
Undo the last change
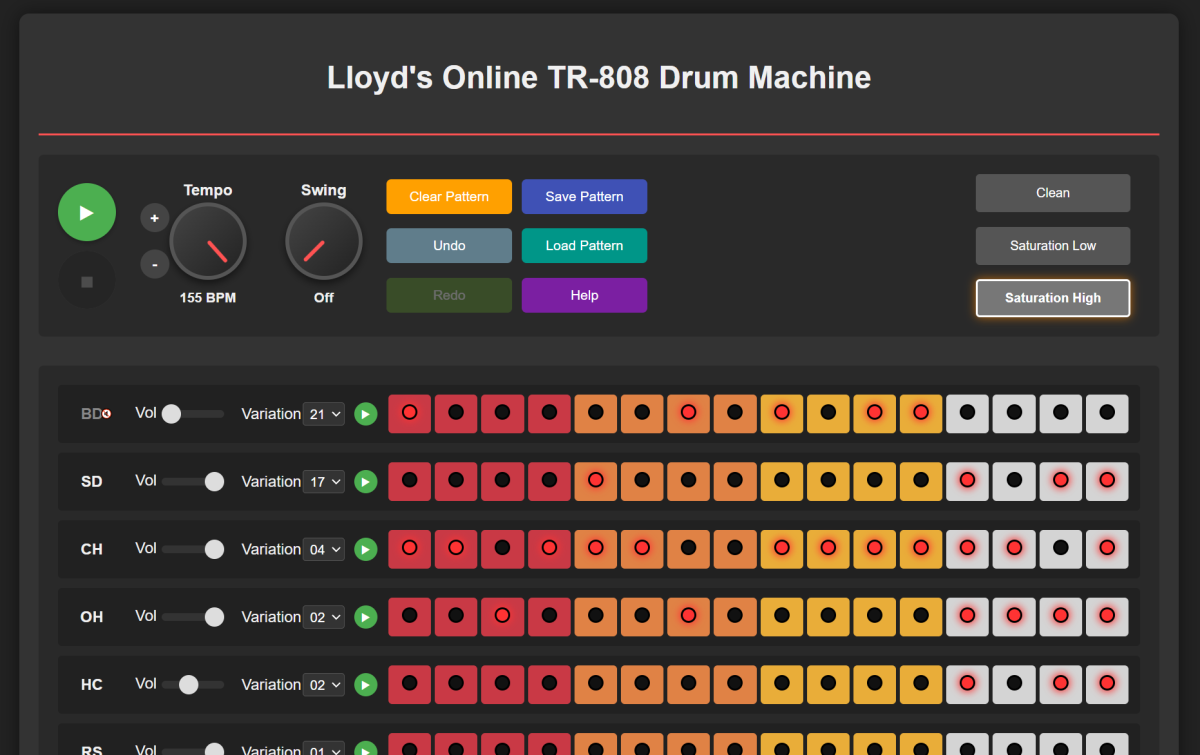(449, 246)
